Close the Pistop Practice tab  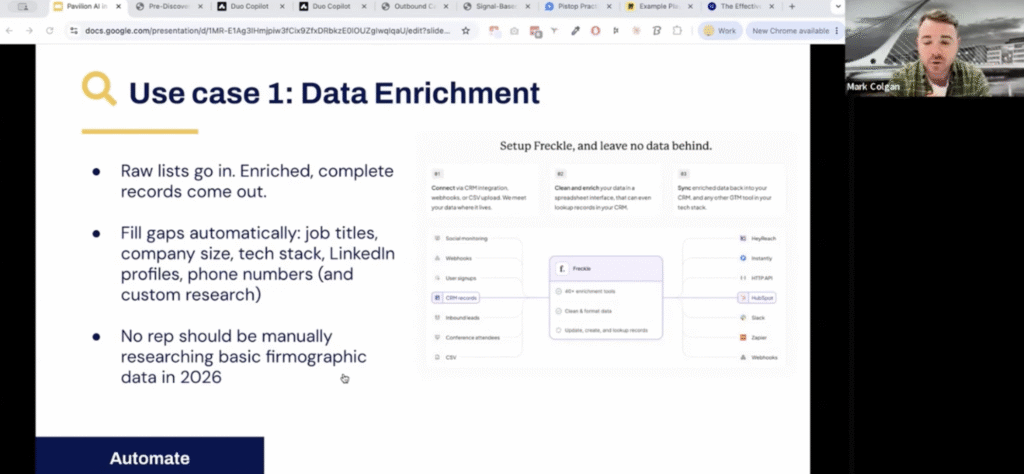point(609,7)
